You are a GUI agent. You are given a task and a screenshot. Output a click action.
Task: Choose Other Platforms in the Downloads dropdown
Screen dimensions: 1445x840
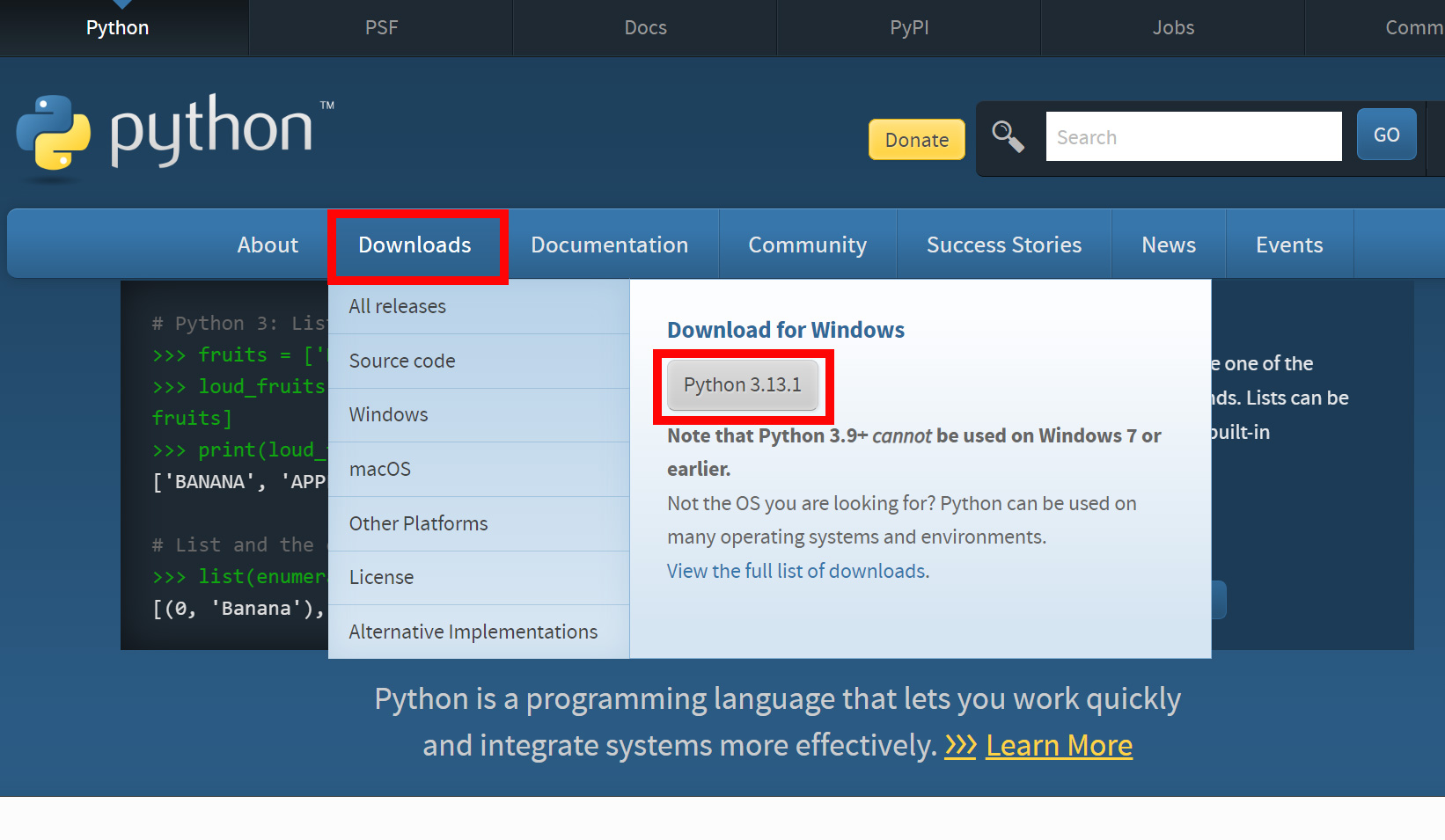point(418,523)
